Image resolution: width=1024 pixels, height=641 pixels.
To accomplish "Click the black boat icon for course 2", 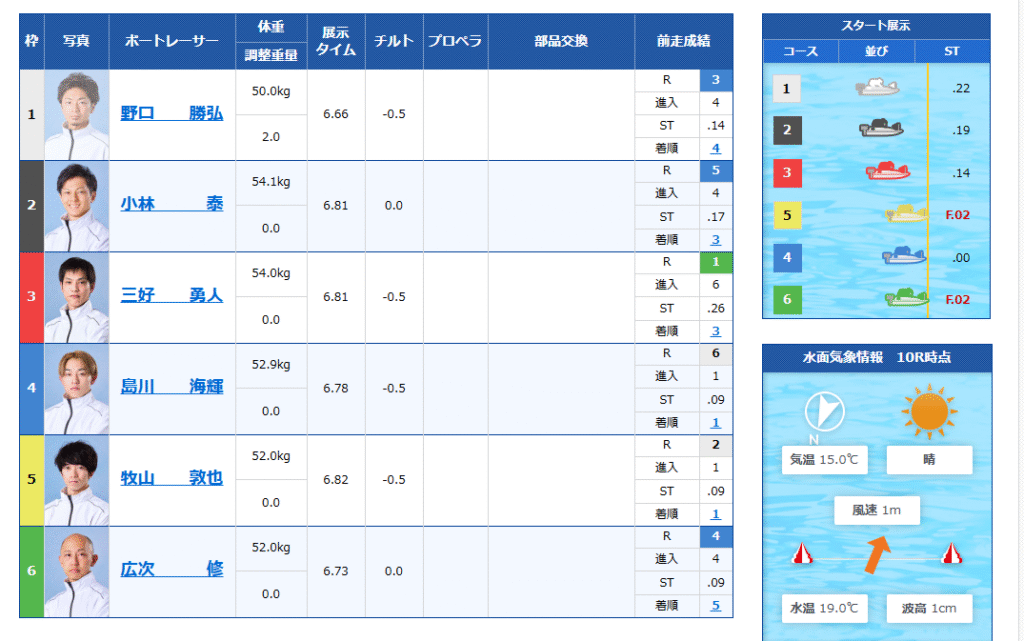I will [x=881, y=129].
